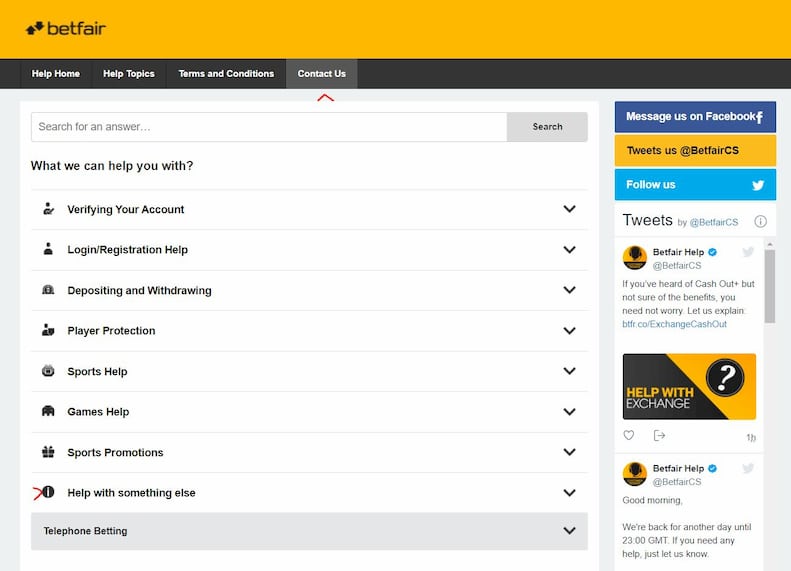Image resolution: width=791 pixels, height=571 pixels.
Task: Click Sports Help label
Action: coord(97,372)
